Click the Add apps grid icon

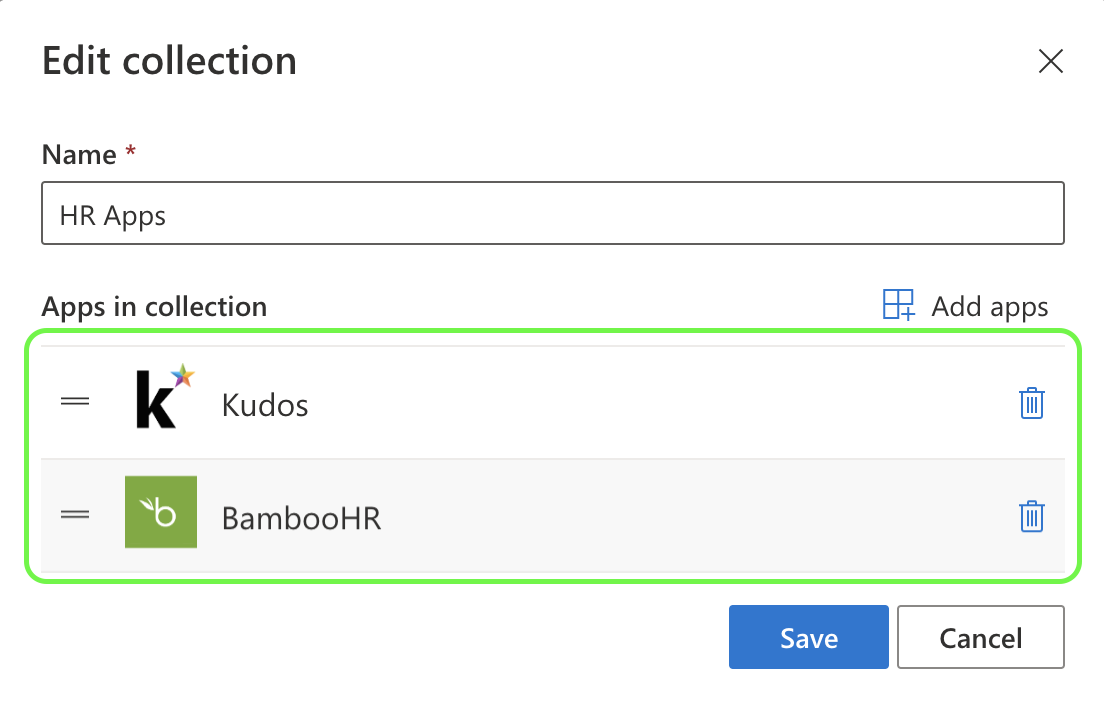point(898,305)
